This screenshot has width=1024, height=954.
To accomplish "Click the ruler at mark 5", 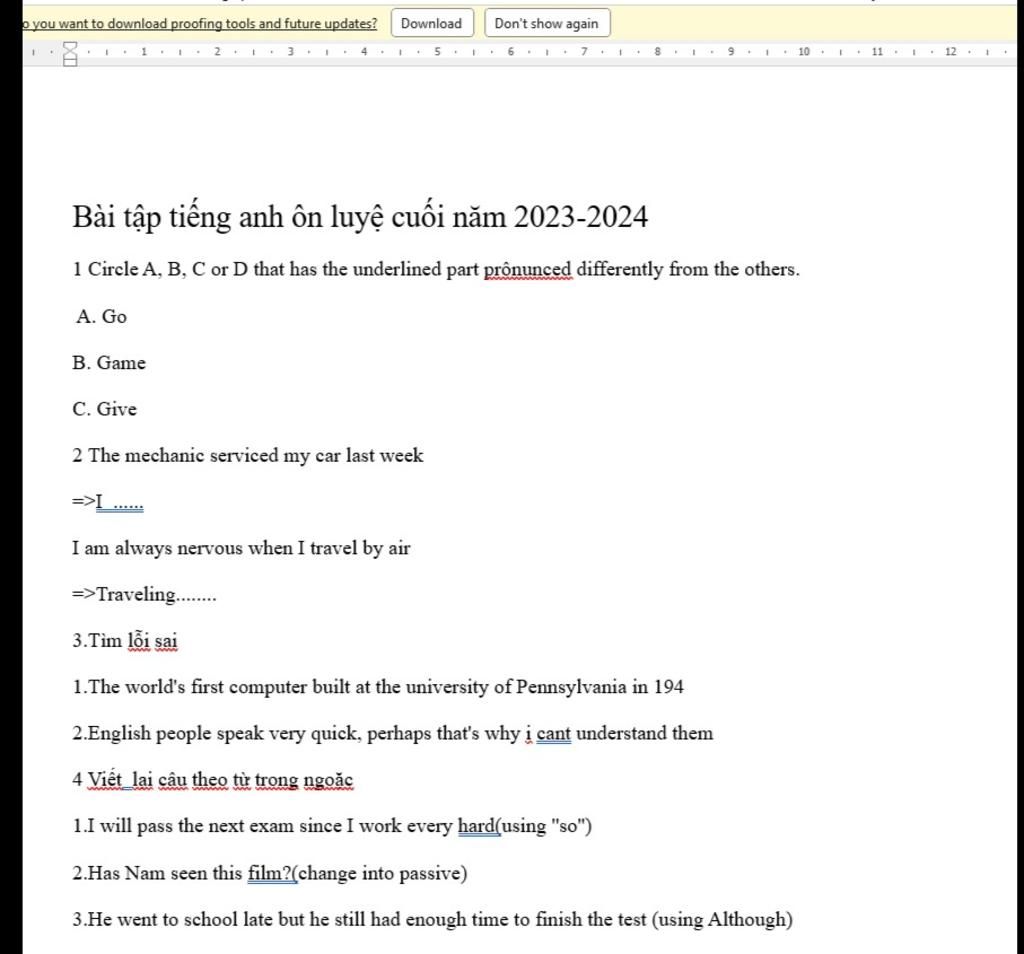I will tap(437, 52).
